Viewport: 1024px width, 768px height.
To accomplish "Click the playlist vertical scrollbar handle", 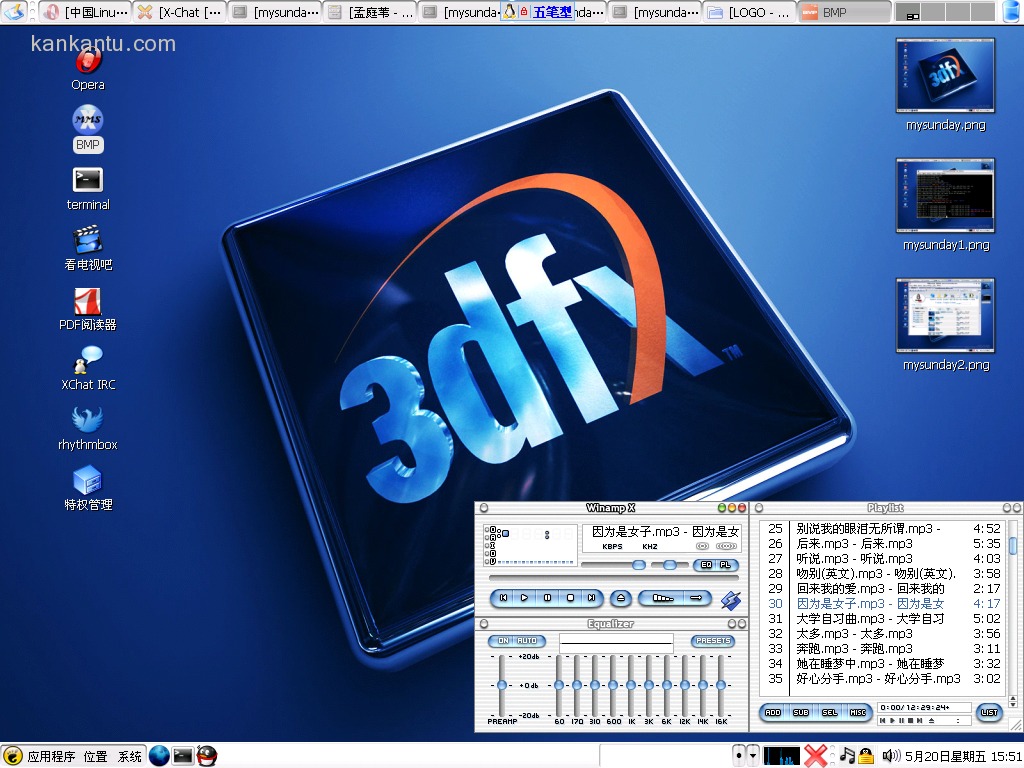I will (x=1013, y=545).
